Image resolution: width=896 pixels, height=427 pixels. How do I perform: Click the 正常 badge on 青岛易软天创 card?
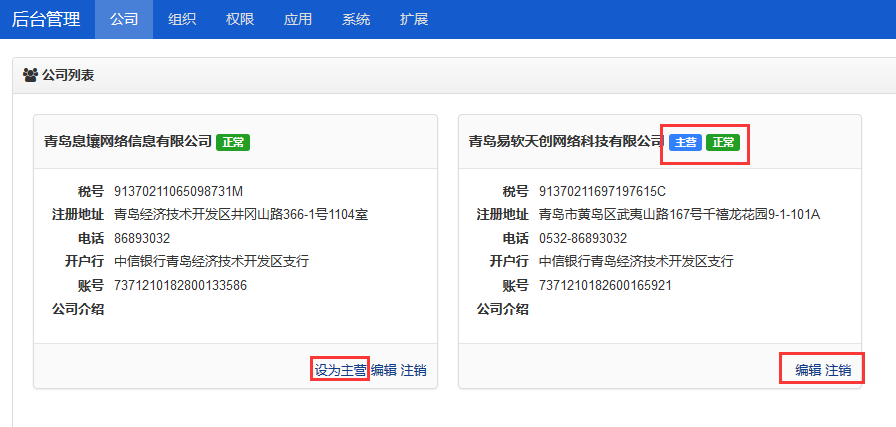point(723,142)
